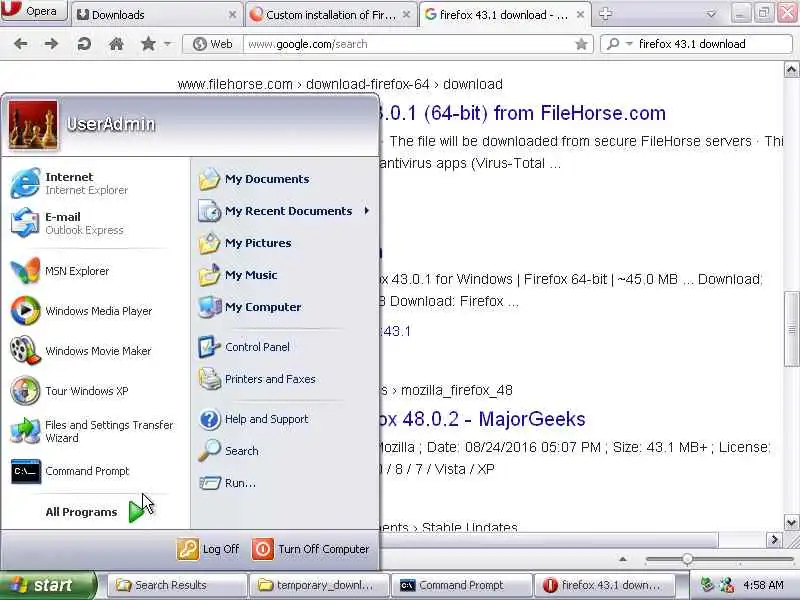Click the firefox 43.1 download search field
Viewport: 800px width, 600px height.
coord(713,44)
